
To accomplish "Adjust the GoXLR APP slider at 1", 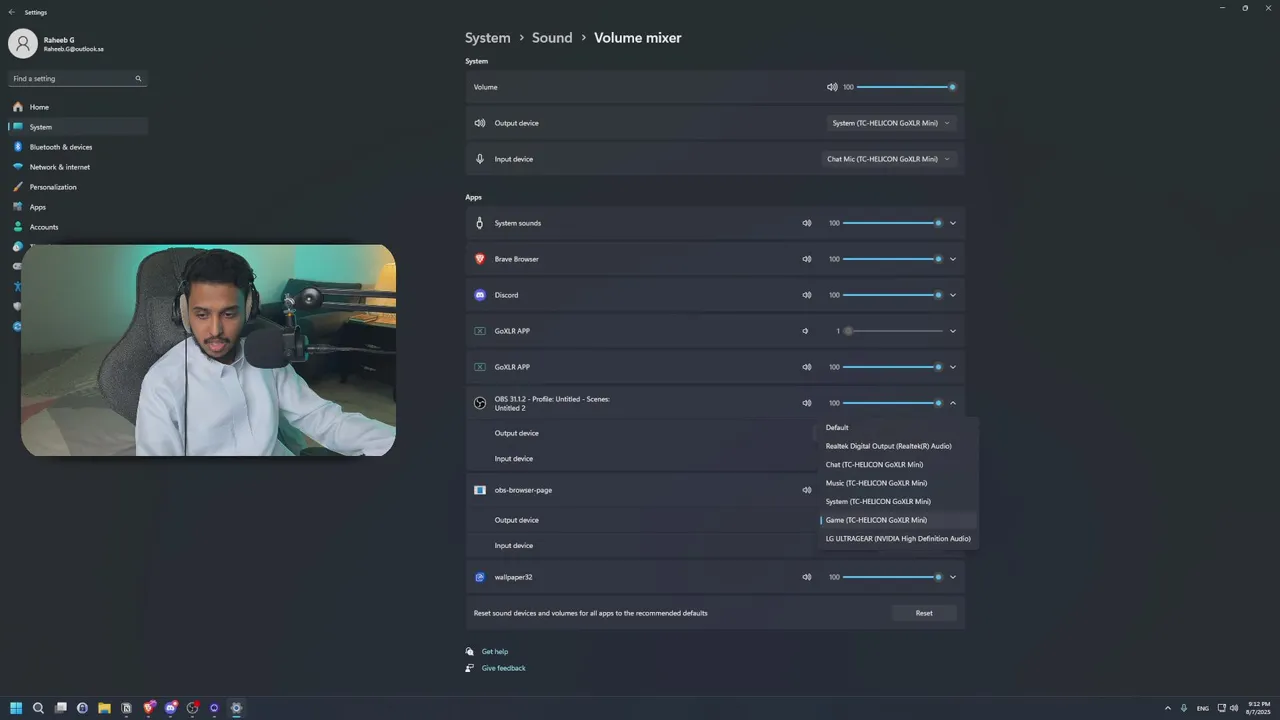I will tap(892, 331).
